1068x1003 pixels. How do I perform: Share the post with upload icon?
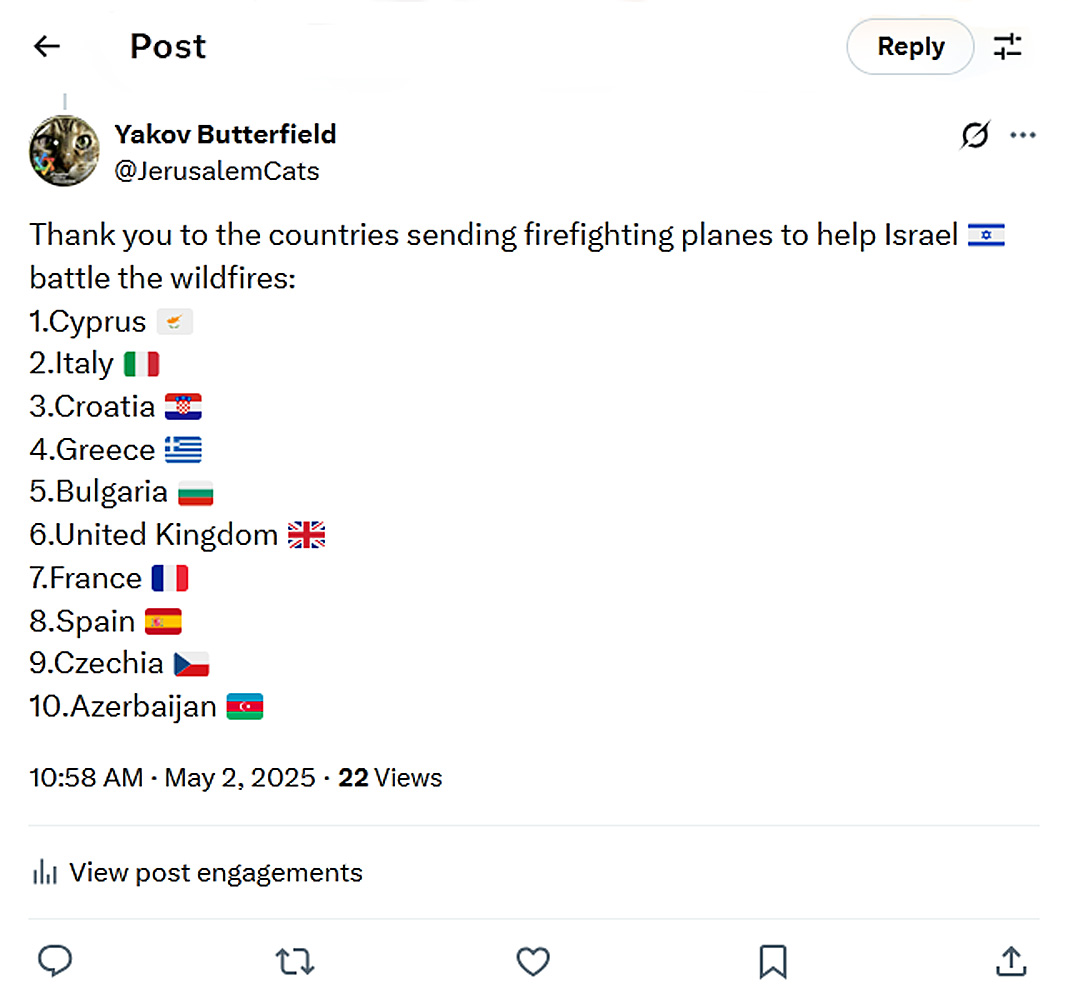pyautogui.click(x=1012, y=961)
